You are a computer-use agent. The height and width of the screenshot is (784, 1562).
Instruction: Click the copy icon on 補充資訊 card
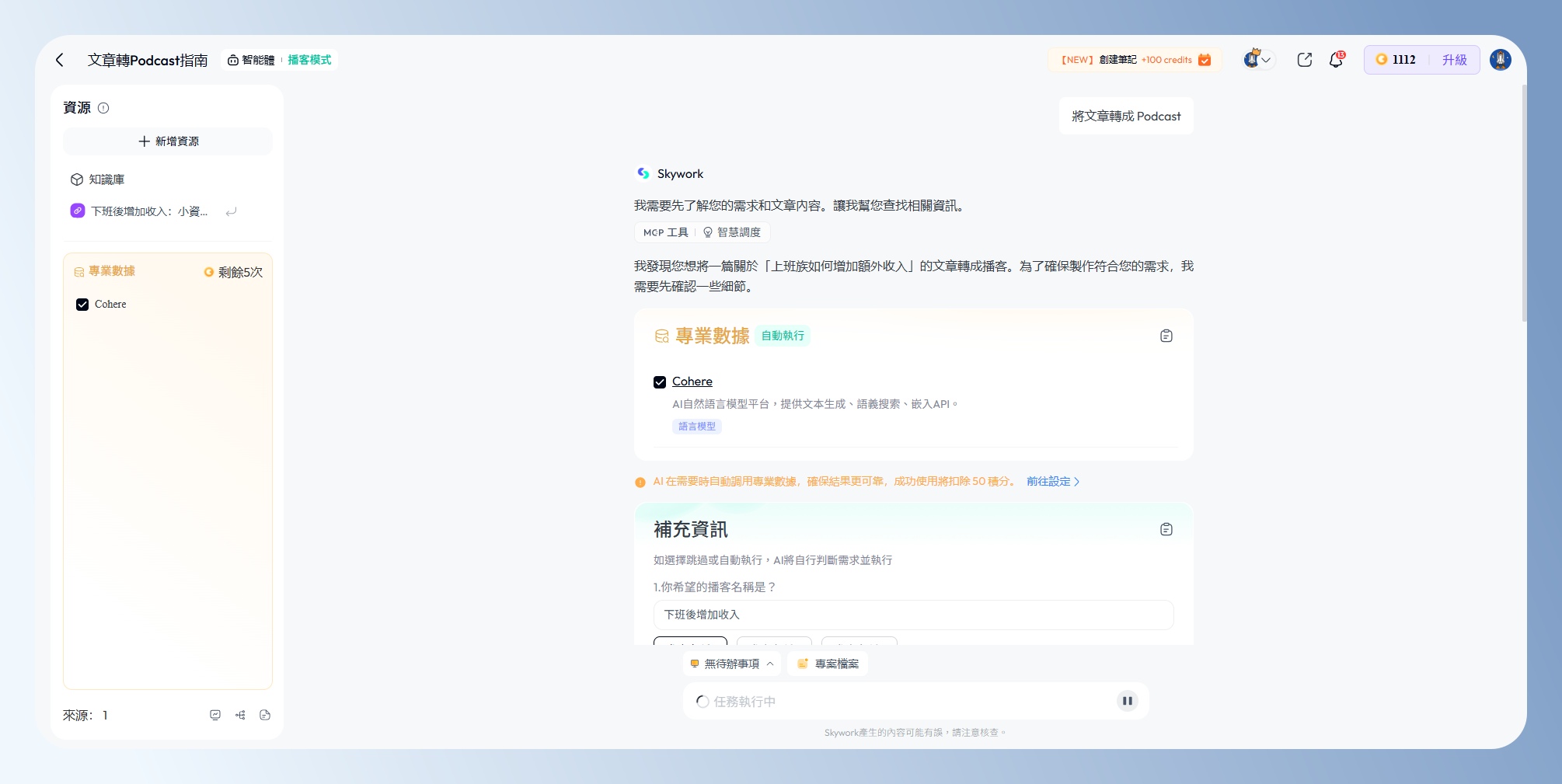[x=1166, y=529]
